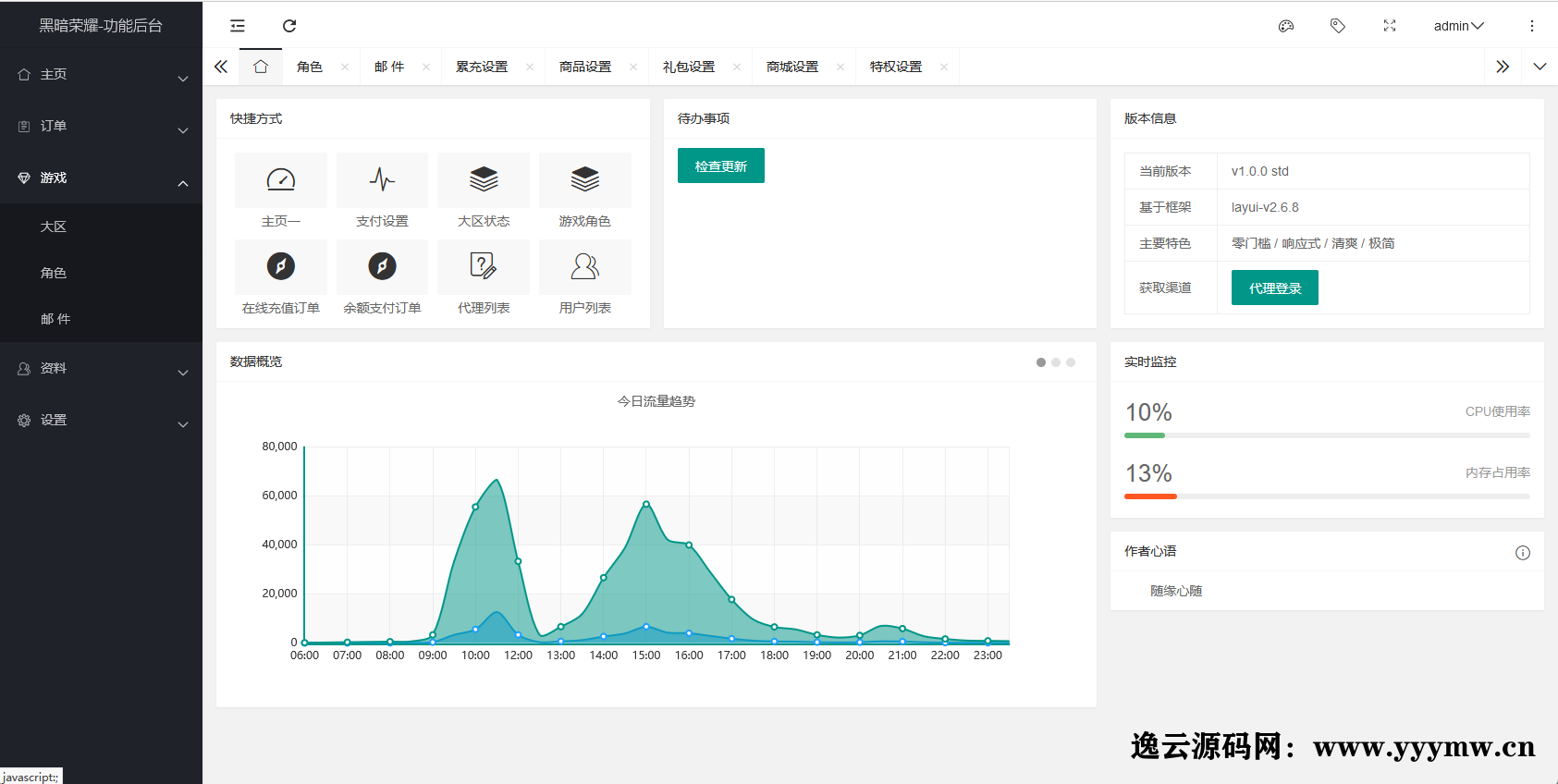Open the admin user dropdown
This screenshot has width=1558, height=784.
click(1458, 26)
